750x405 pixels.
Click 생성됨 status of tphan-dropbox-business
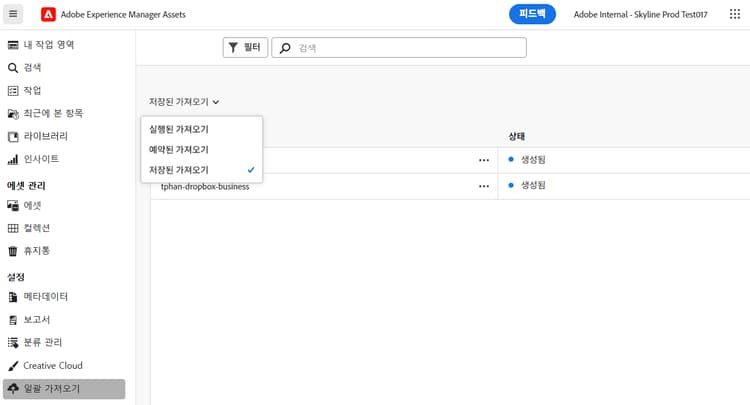coord(533,185)
